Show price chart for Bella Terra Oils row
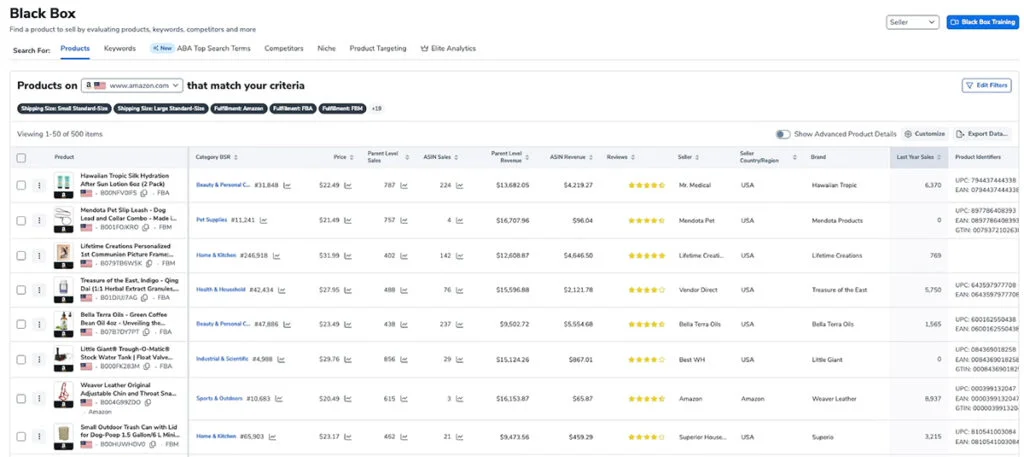Screen dimensions: 1024x457 click(x=347, y=324)
